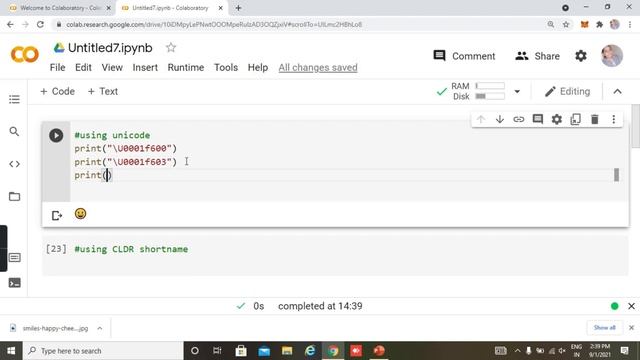Open PowerPoint from the taskbar
640x360 pixels.
click(379, 351)
